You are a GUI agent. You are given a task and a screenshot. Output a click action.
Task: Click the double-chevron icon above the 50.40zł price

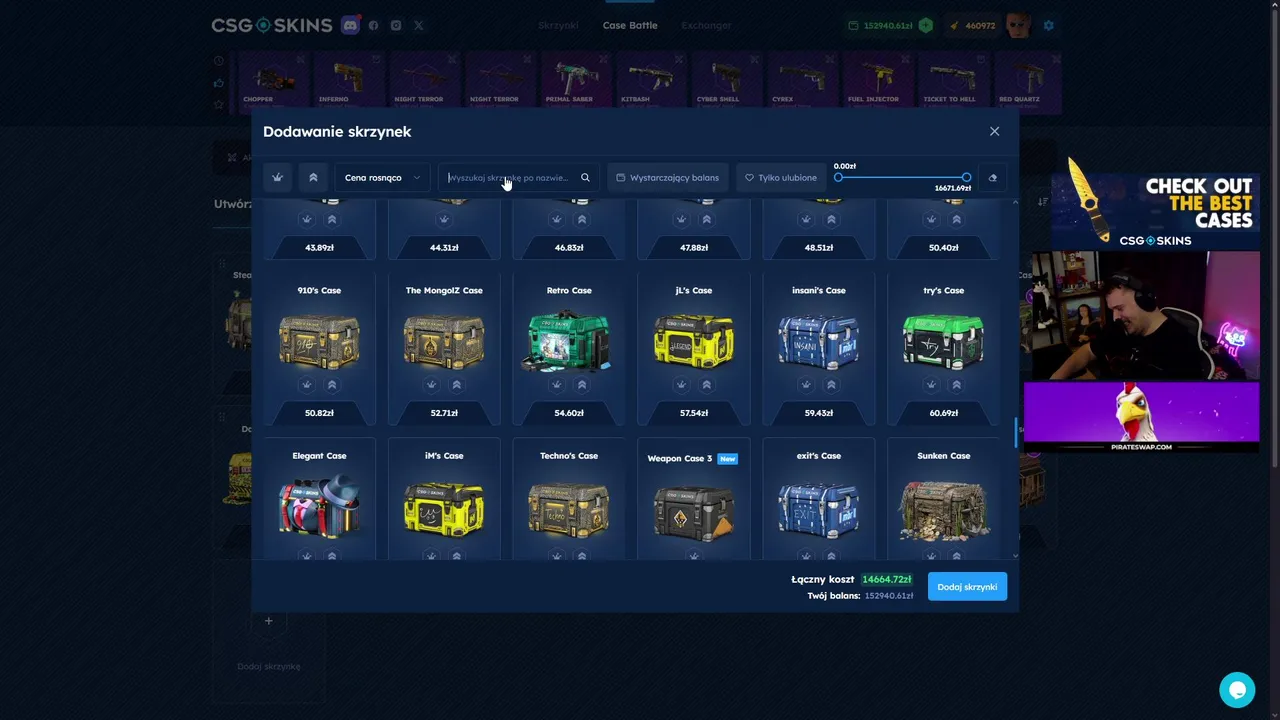pos(957,219)
